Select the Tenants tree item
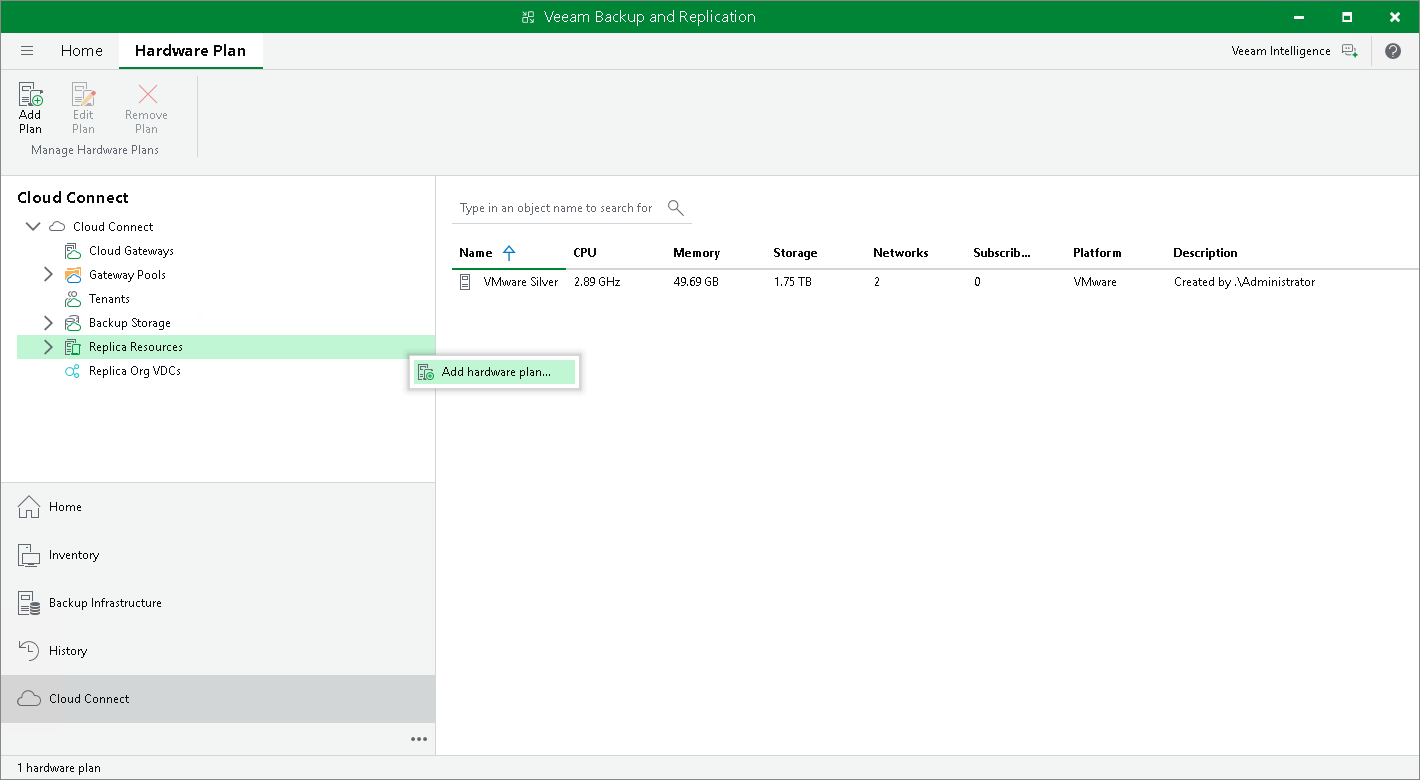Image resolution: width=1420 pixels, height=780 pixels. point(109,299)
